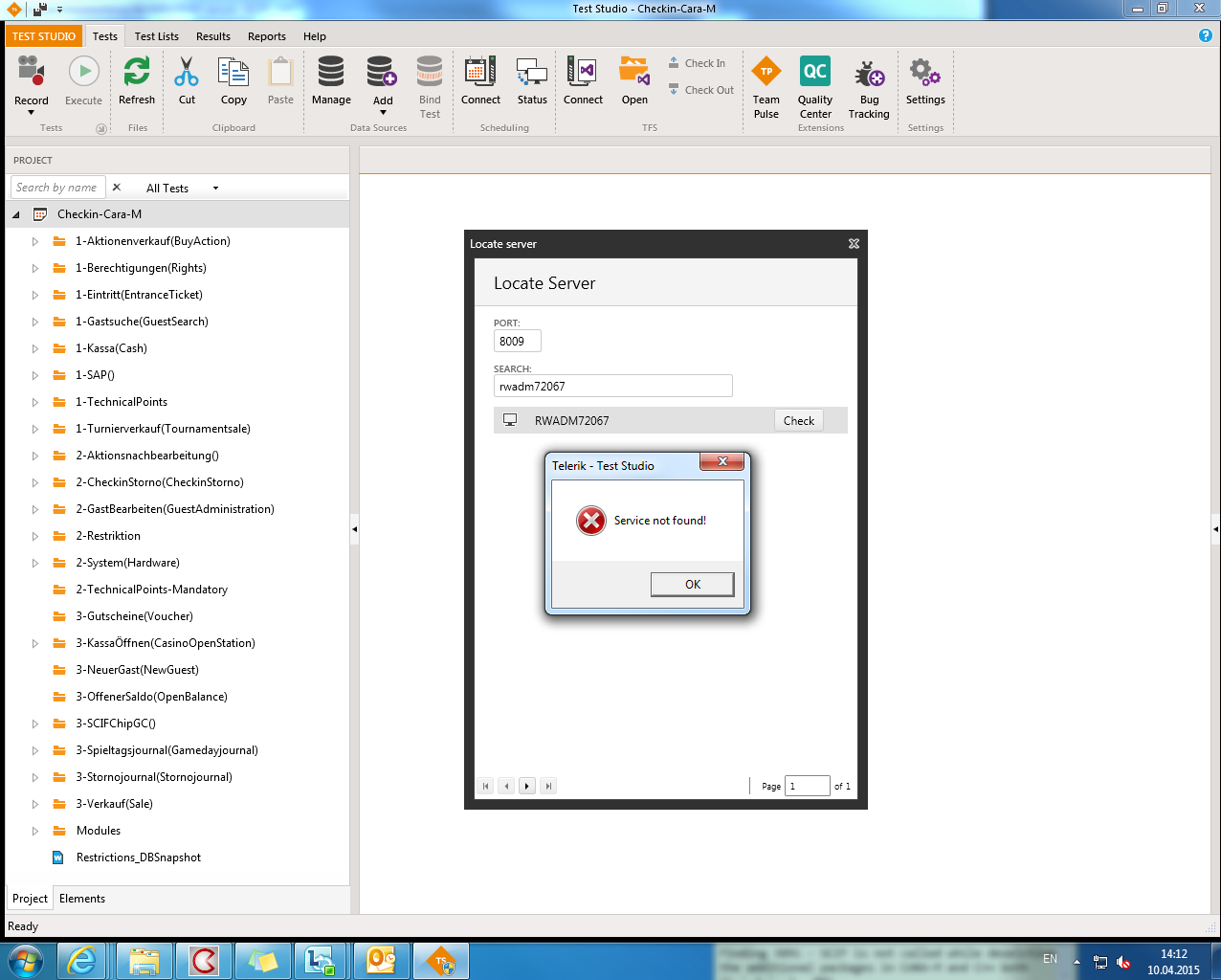1221x980 pixels.
Task: Go to previous page in Locate Server
Action: (506, 786)
